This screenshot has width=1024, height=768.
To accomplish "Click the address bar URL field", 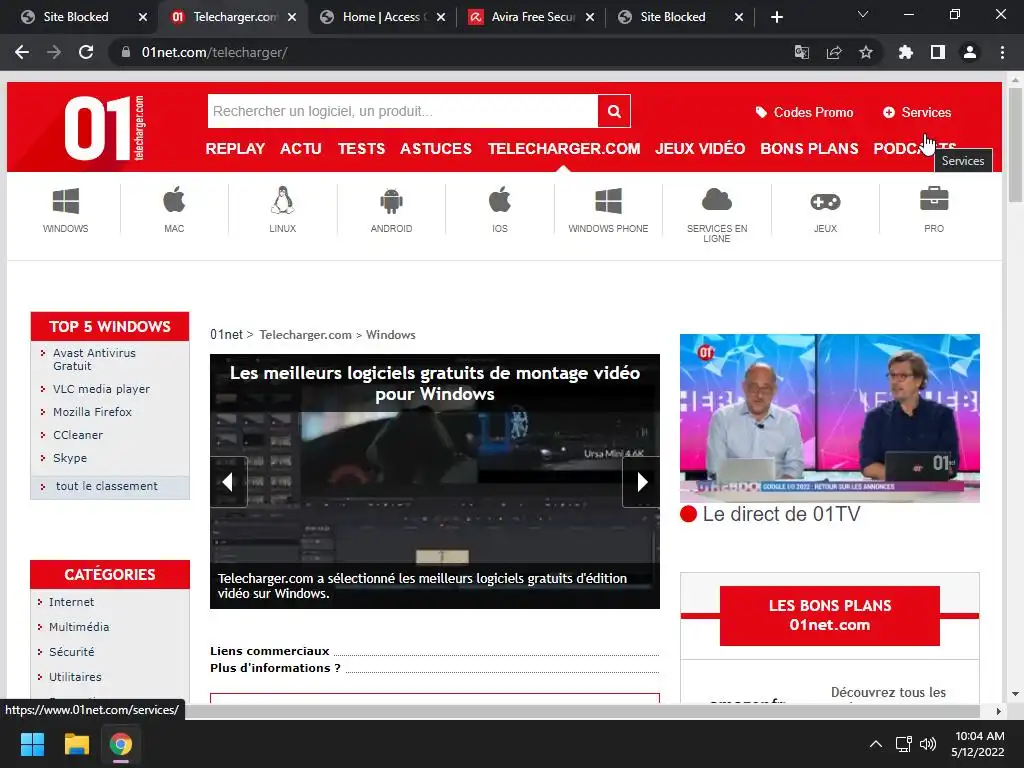I will point(451,52).
